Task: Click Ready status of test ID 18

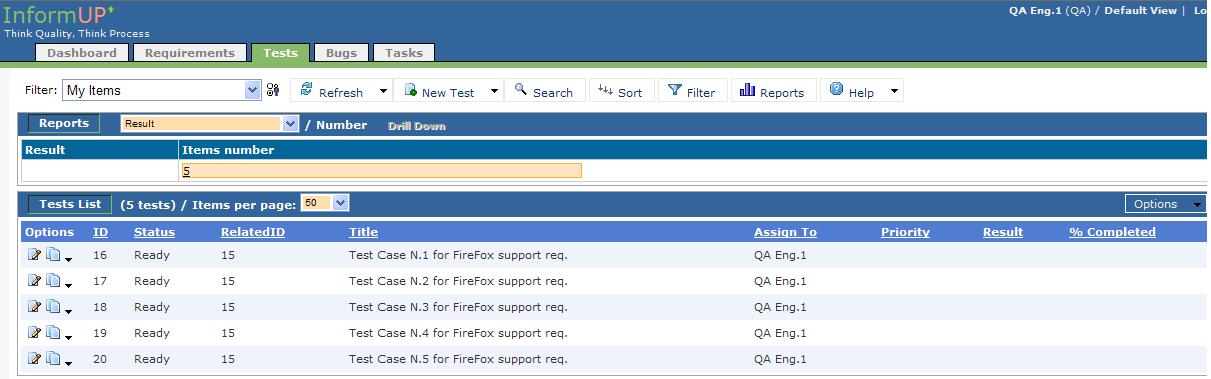Action: coord(152,307)
